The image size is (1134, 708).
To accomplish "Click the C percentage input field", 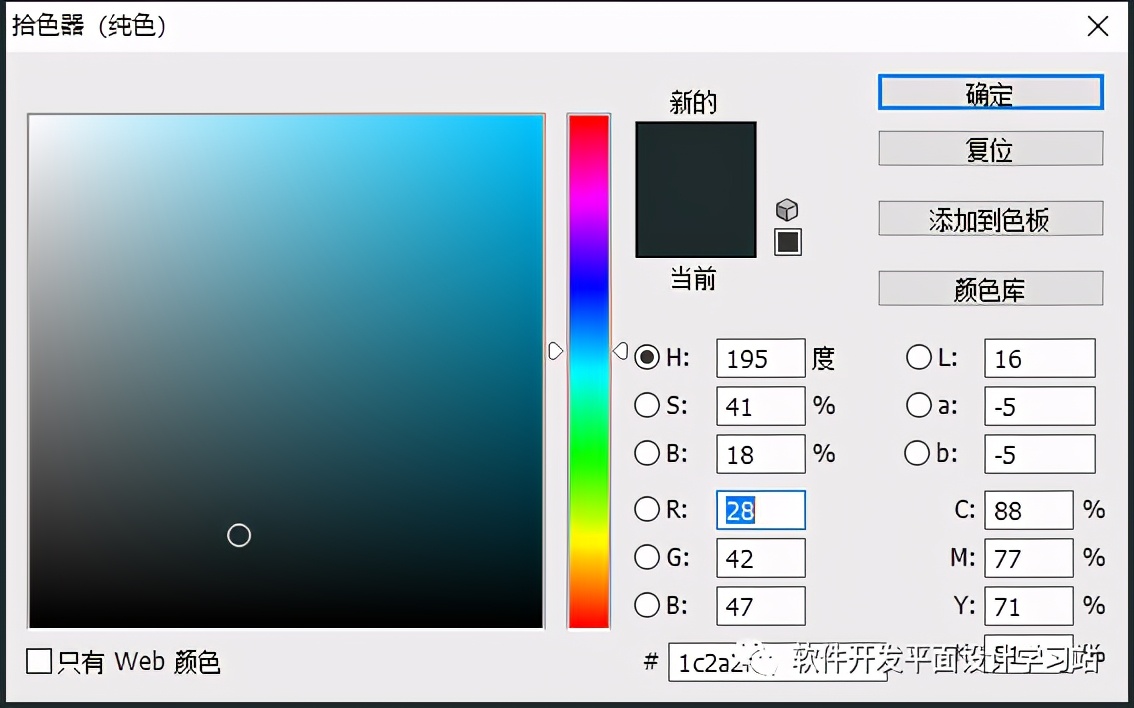I will click(x=1028, y=510).
